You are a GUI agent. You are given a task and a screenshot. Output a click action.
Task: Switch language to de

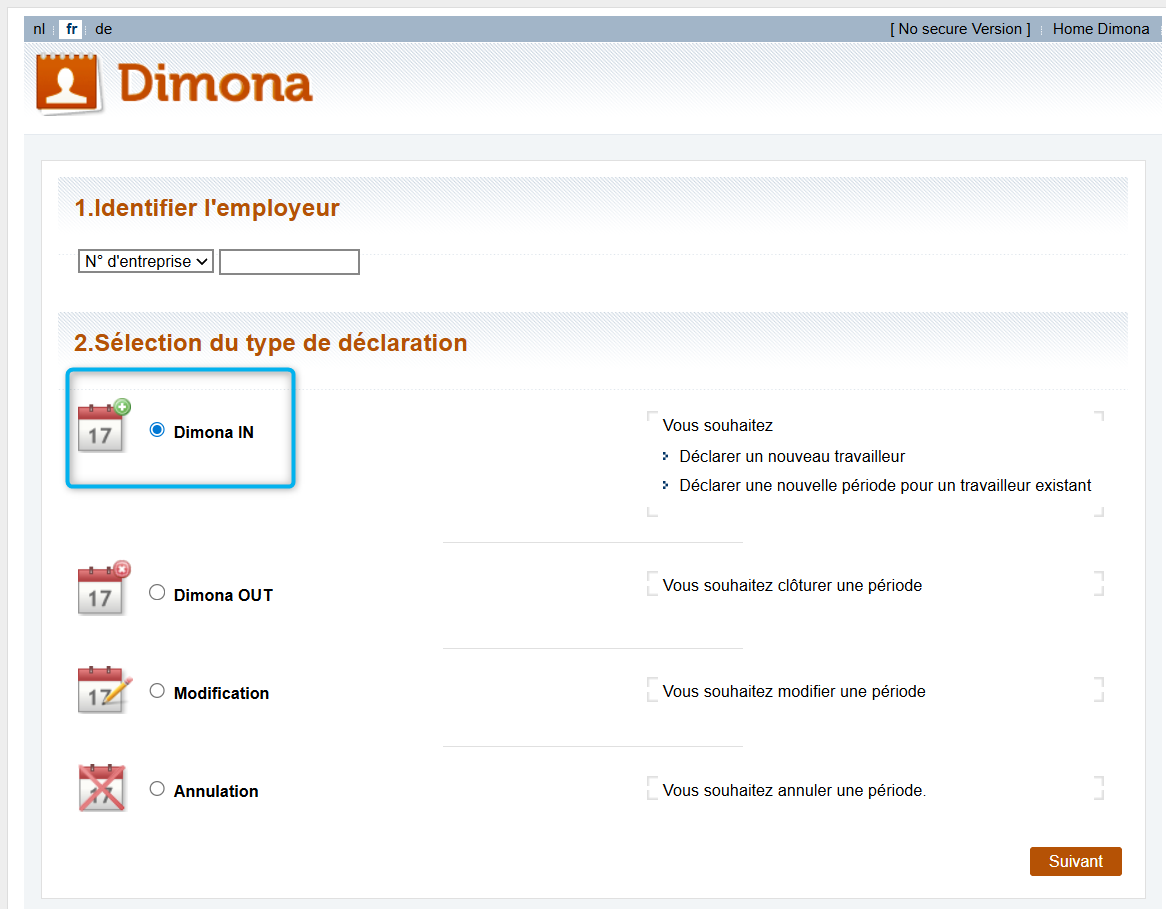pyautogui.click(x=103, y=29)
